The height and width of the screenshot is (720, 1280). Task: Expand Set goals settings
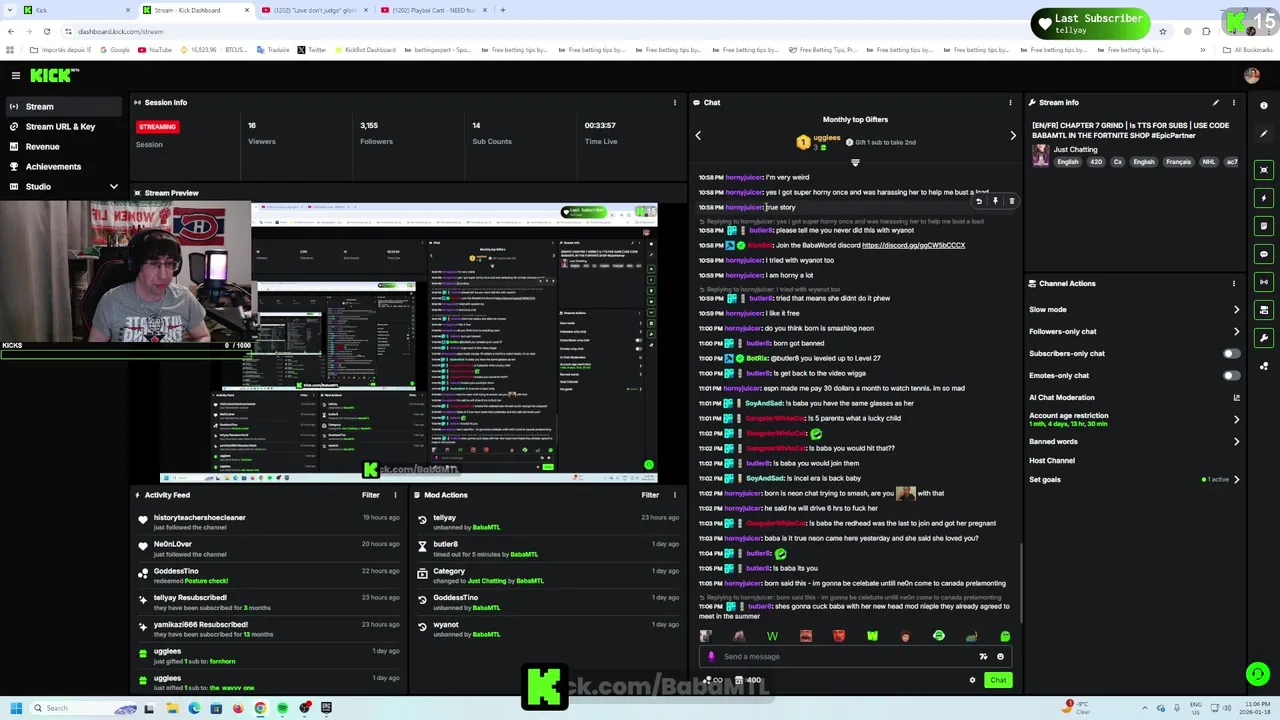tap(1236, 479)
